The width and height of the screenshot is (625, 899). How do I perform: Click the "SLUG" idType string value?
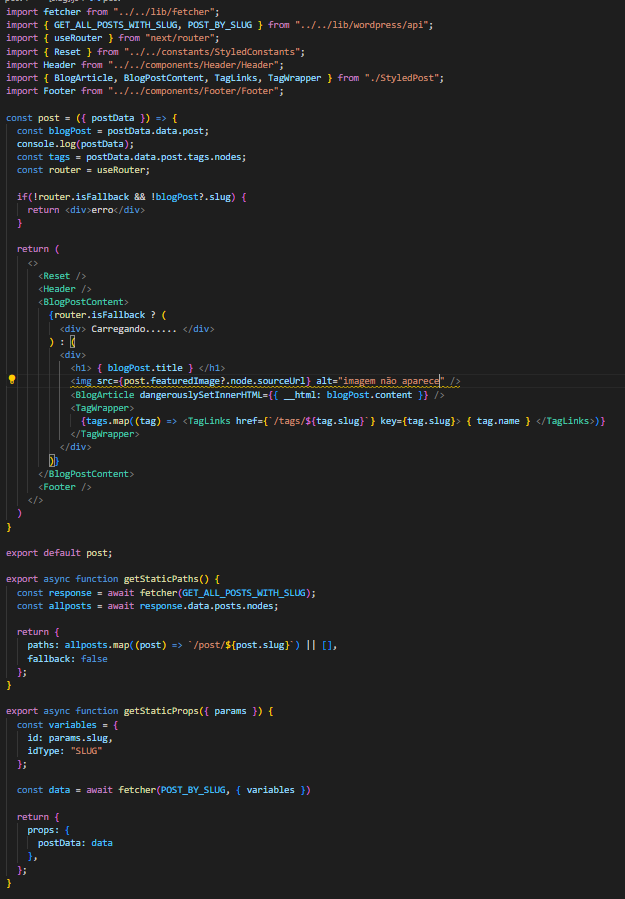tap(86, 751)
